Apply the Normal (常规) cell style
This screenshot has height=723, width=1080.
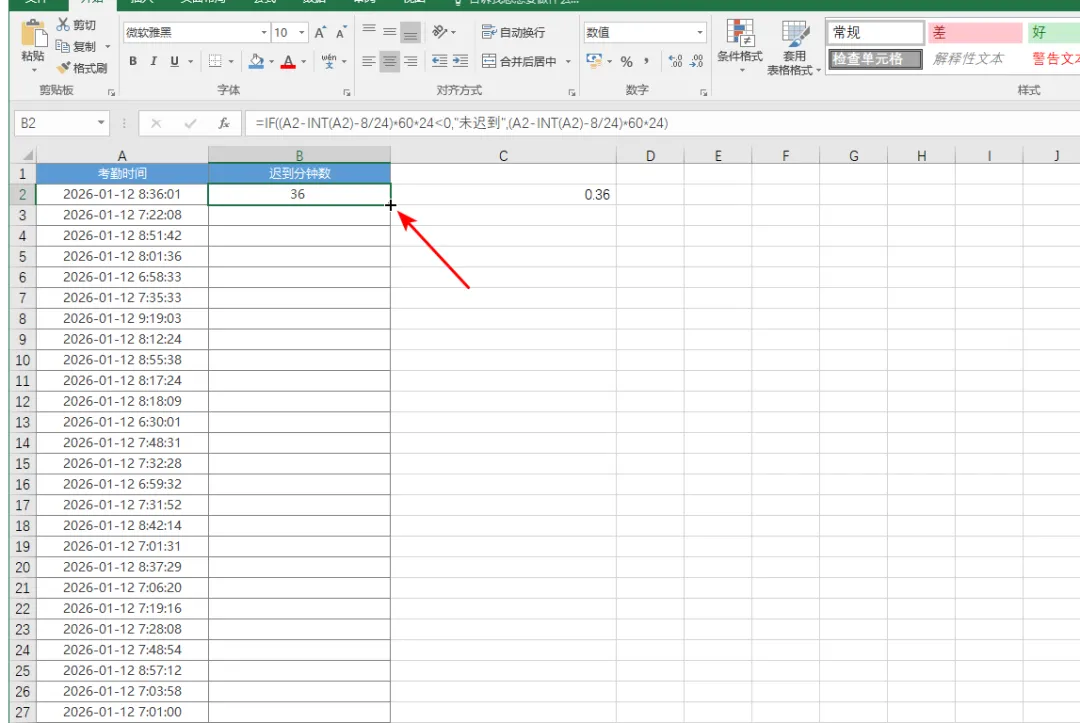(x=875, y=32)
